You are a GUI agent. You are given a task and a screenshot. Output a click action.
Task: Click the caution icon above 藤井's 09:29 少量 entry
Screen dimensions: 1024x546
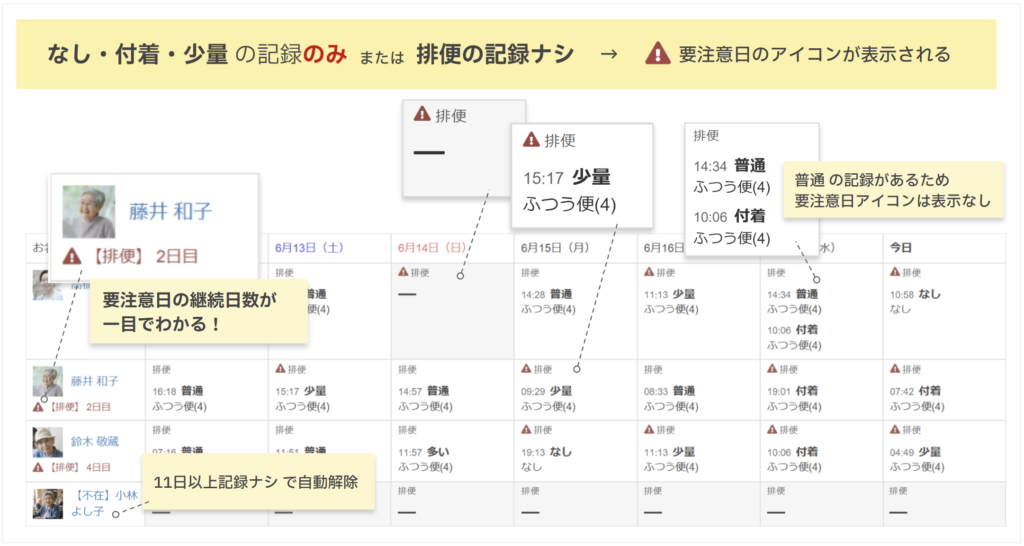pyautogui.click(x=526, y=369)
